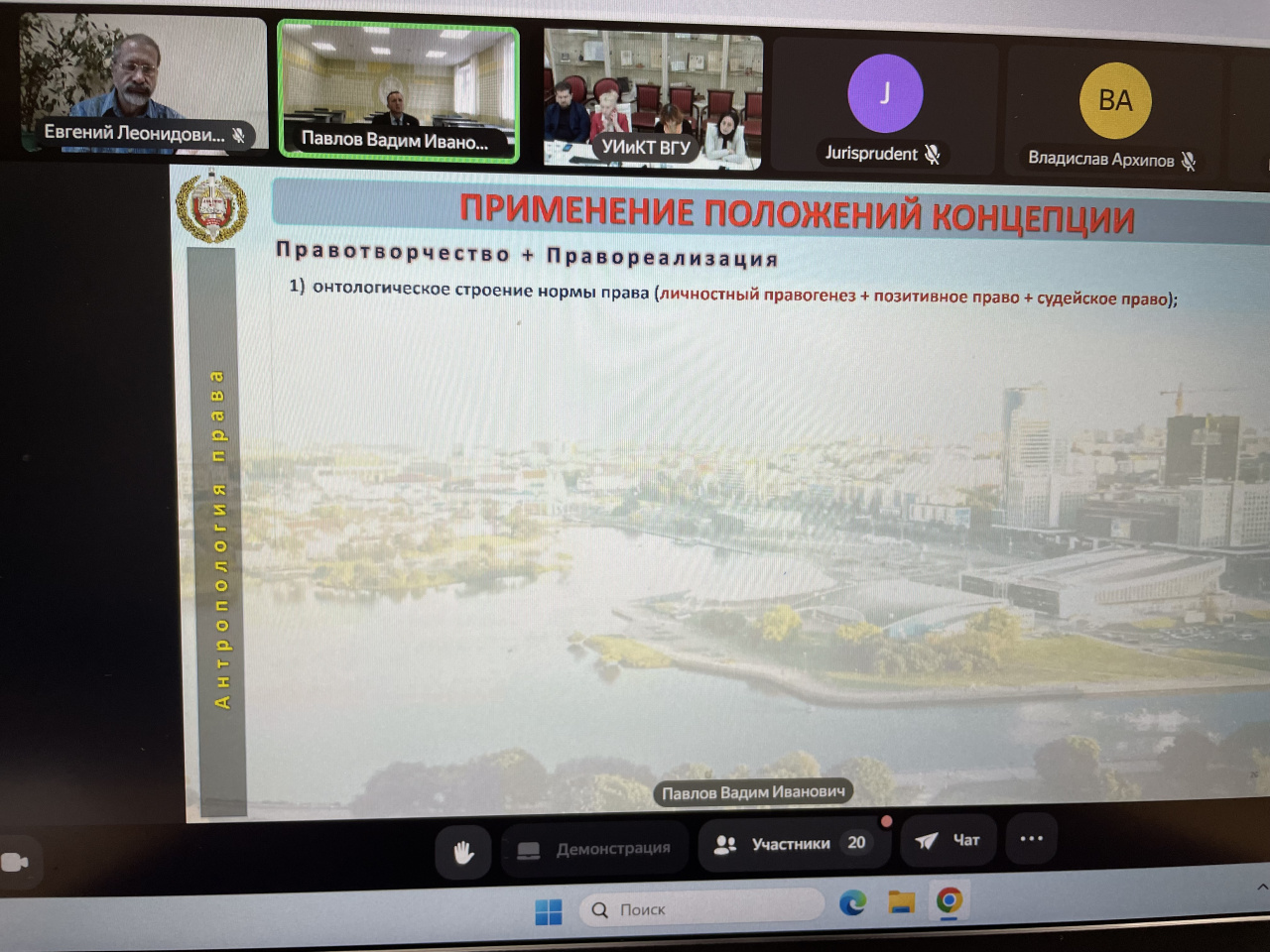Open the Windows Start menu

(x=548, y=910)
